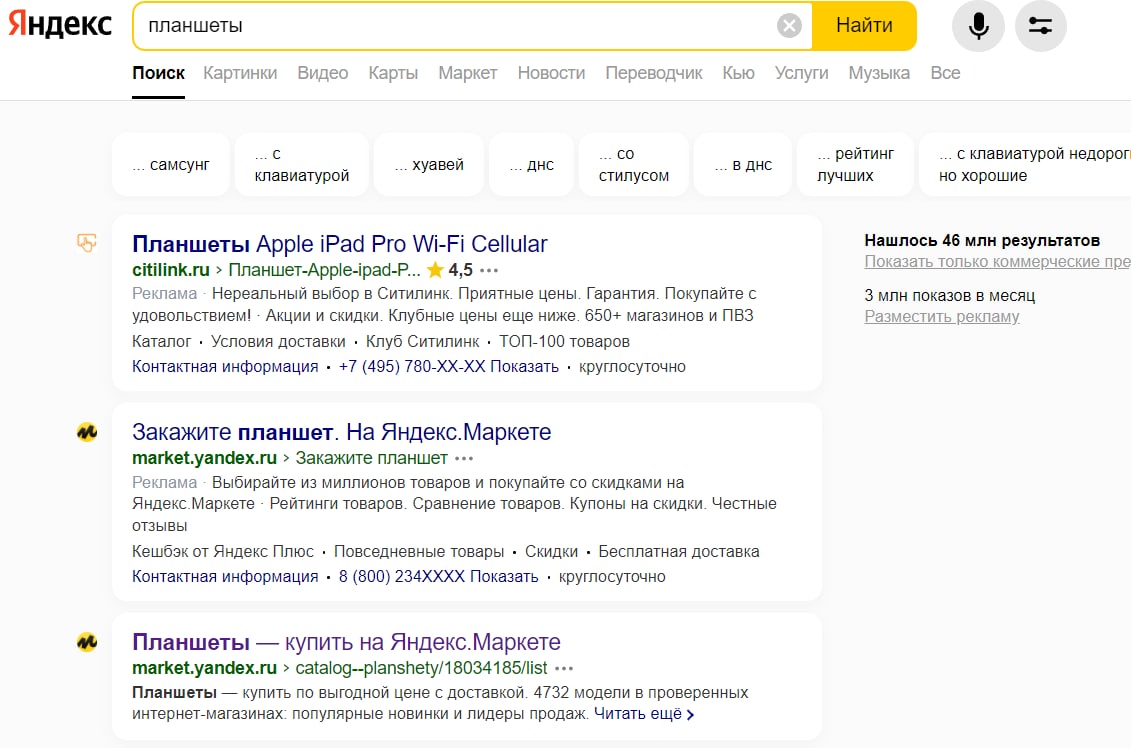Click the Яндекс logo
1131x748 pixels.
[x=60, y=24]
